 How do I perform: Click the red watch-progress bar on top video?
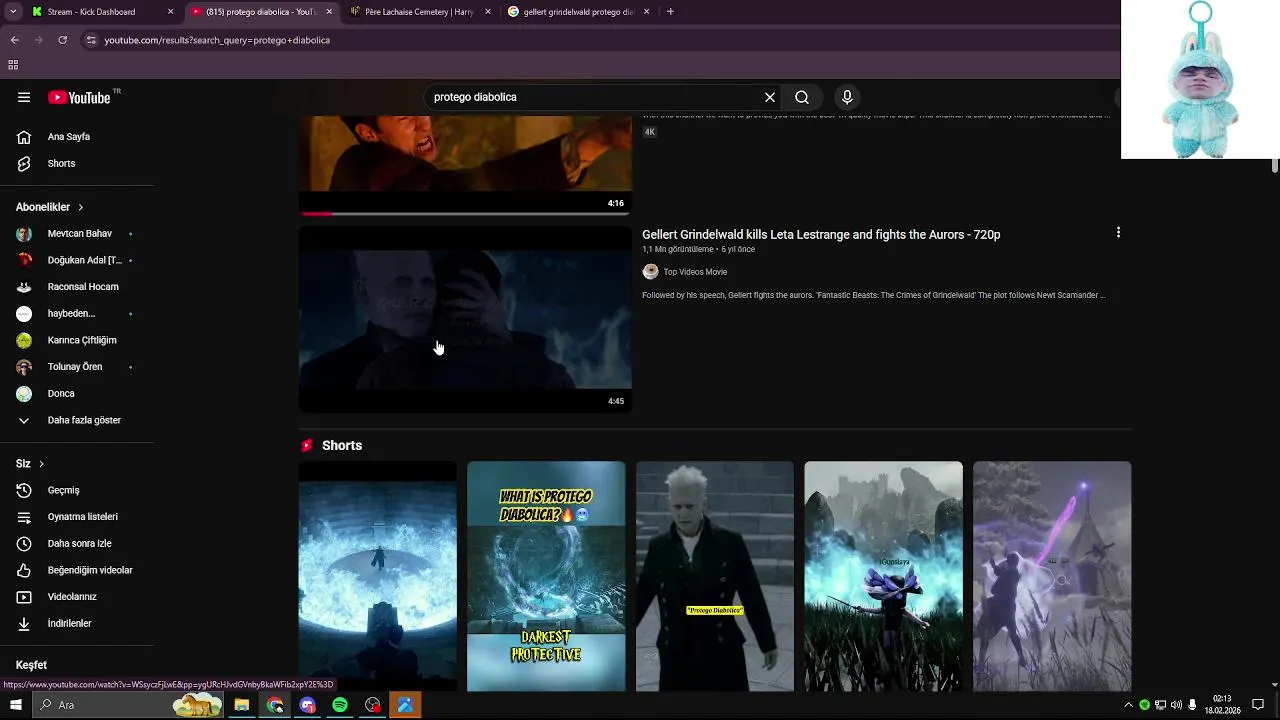click(316, 213)
